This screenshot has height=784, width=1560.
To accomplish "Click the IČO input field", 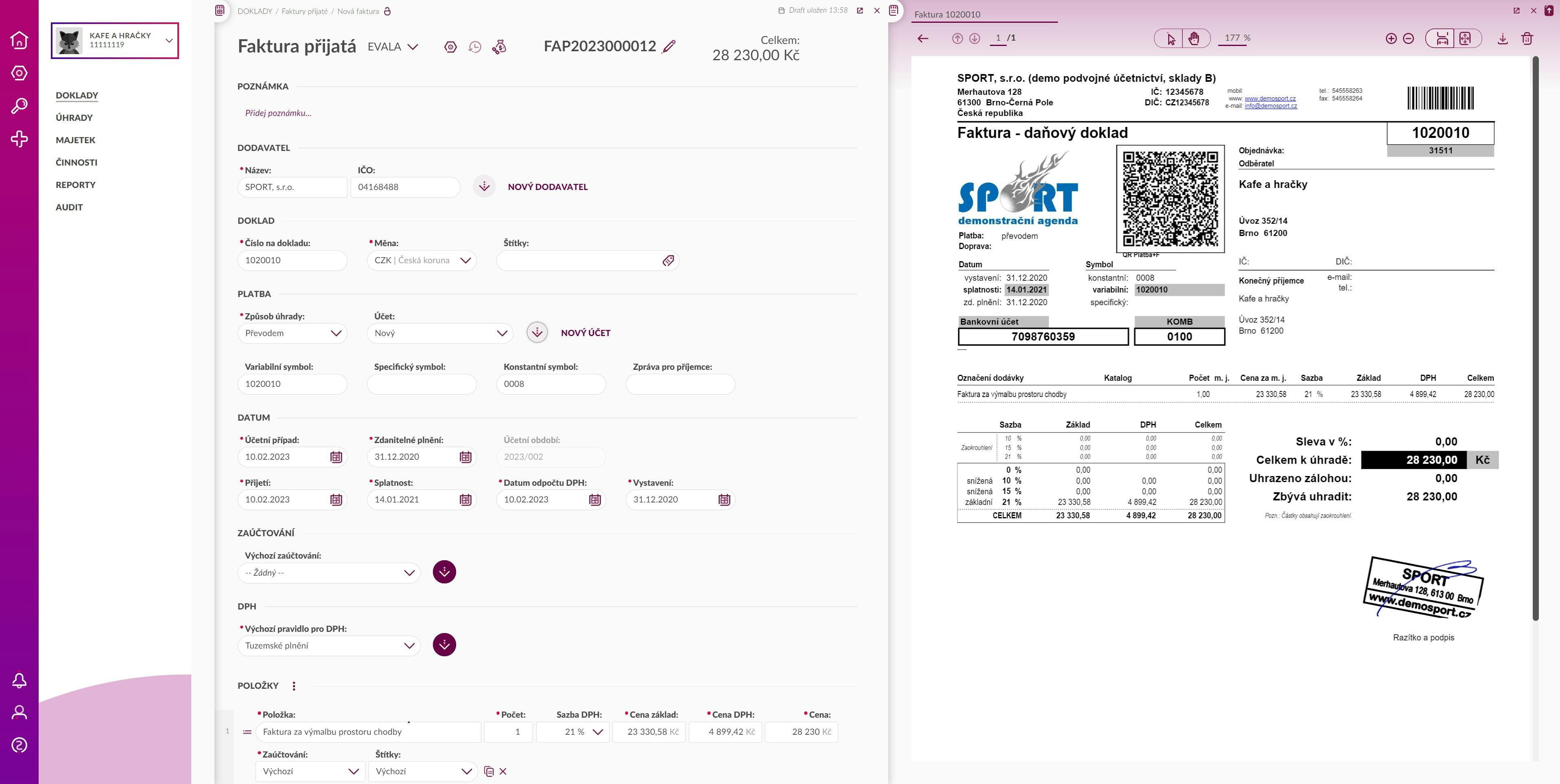I will [x=405, y=187].
